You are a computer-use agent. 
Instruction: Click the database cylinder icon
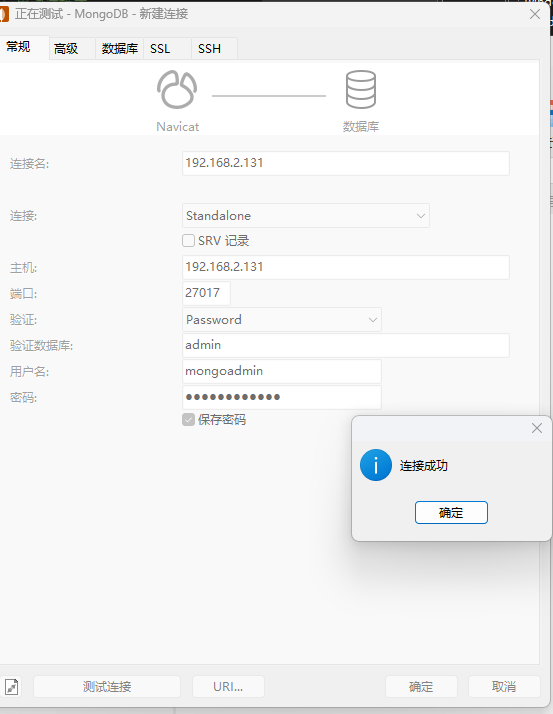(361, 89)
